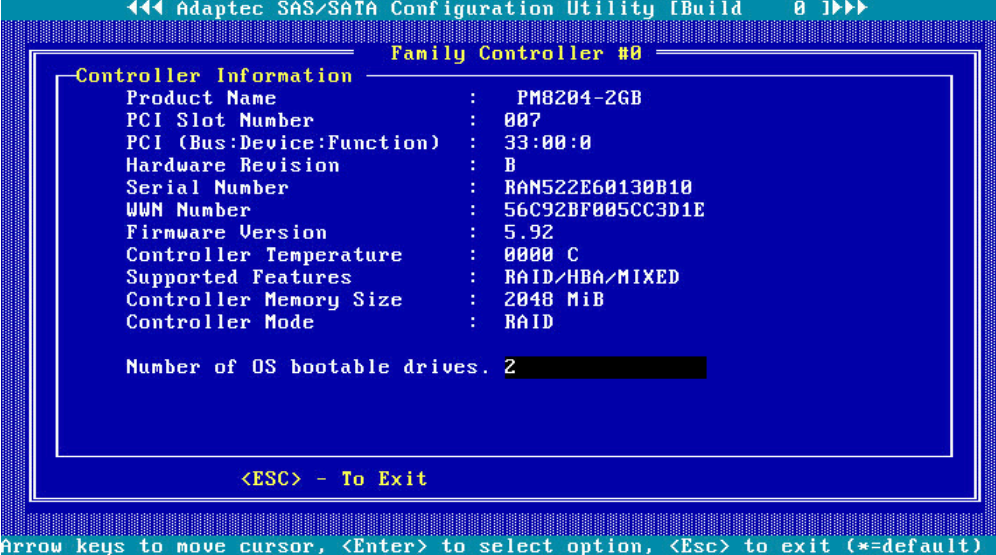Image resolution: width=996 pixels, height=555 pixels.
Task: Click the Number of OS bootable drives field
Action: point(605,367)
